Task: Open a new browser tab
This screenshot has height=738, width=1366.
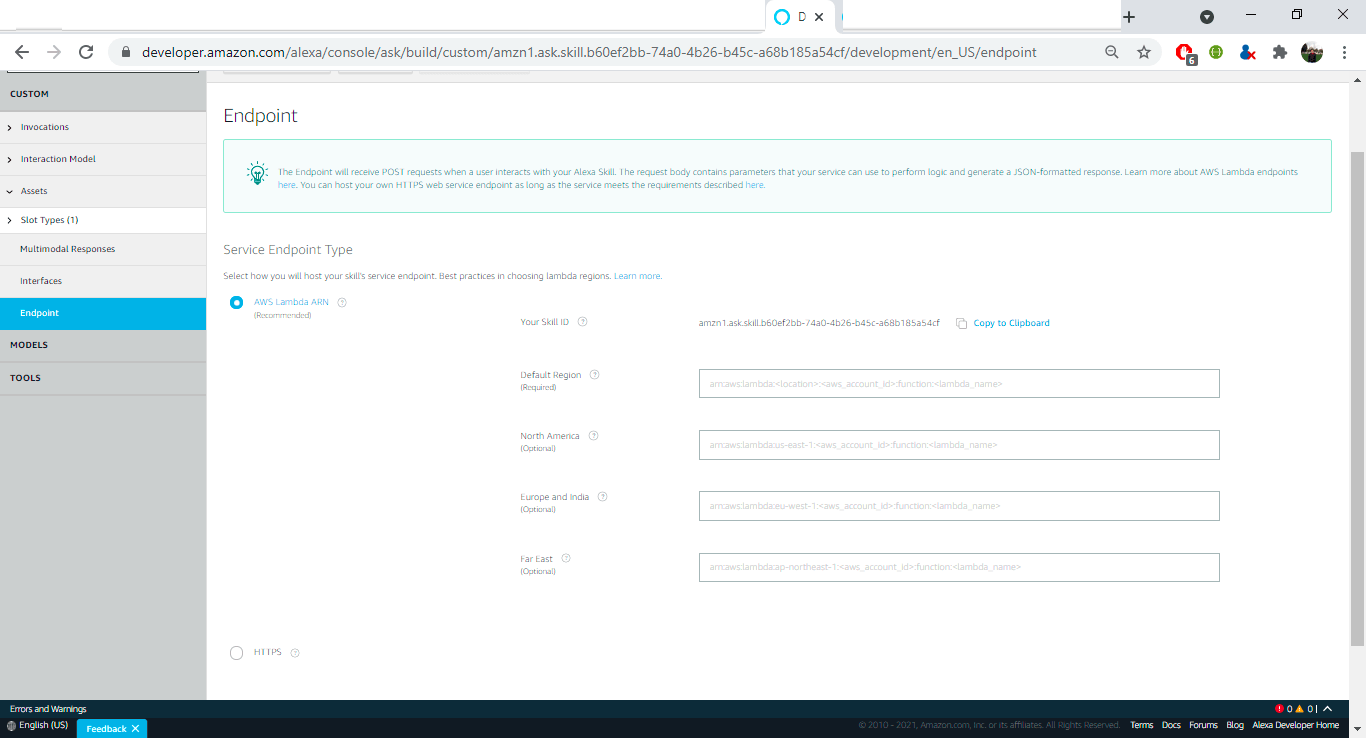Action: coord(1129,17)
